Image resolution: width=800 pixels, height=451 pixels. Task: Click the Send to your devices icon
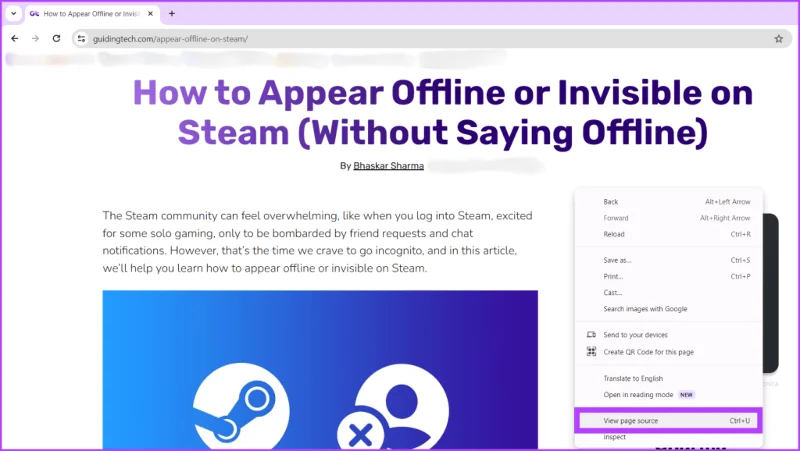(591, 335)
